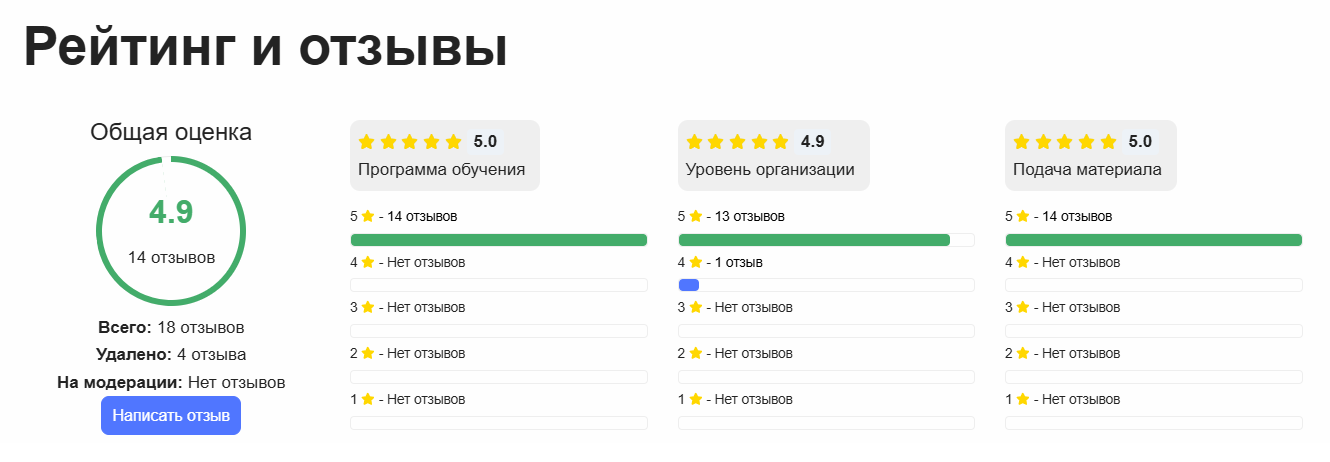Click the star icon beside "4 - 1 отзыв"
1330x462 pixels.
tap(695, 262)
